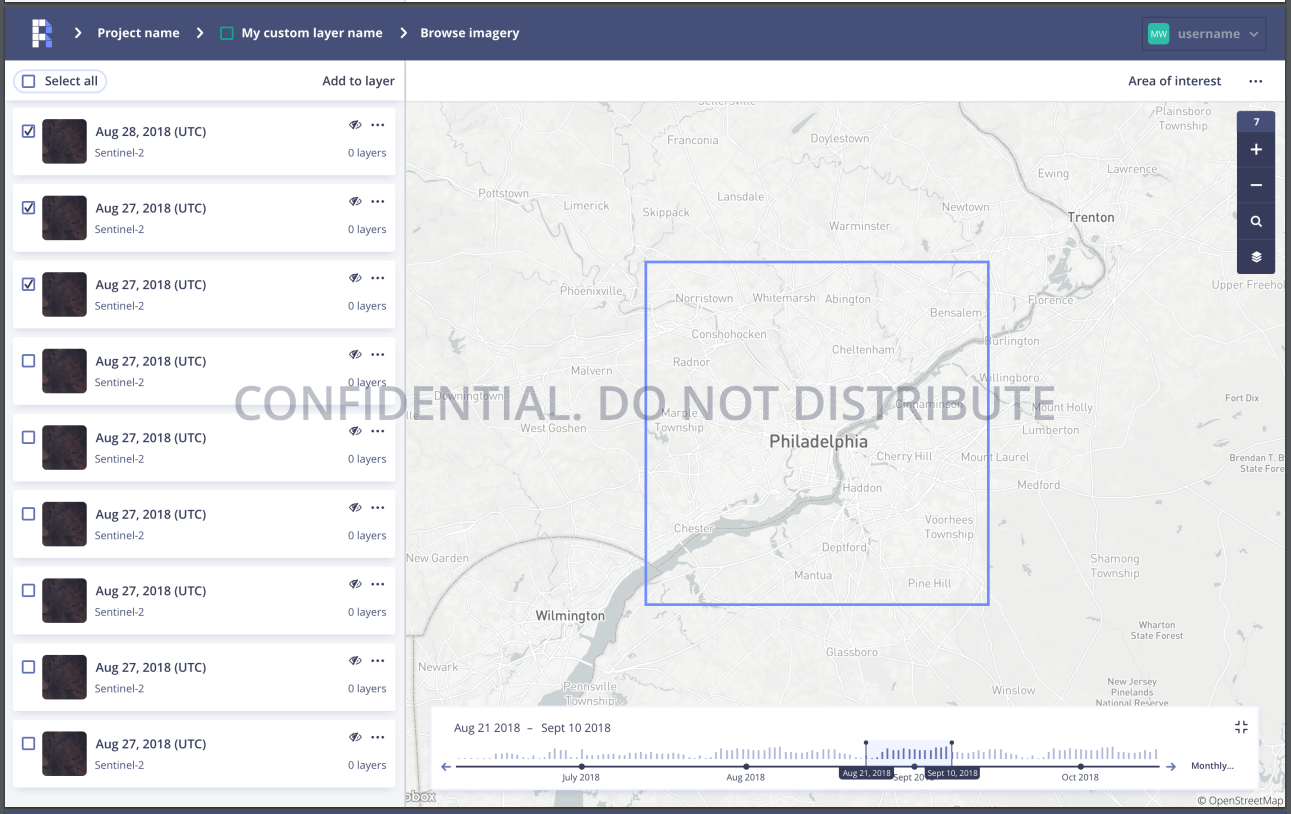Click the Aug 2018 timeline marker
The image size is (1291, 814).
pyautogui.click(x=746, y=767)
